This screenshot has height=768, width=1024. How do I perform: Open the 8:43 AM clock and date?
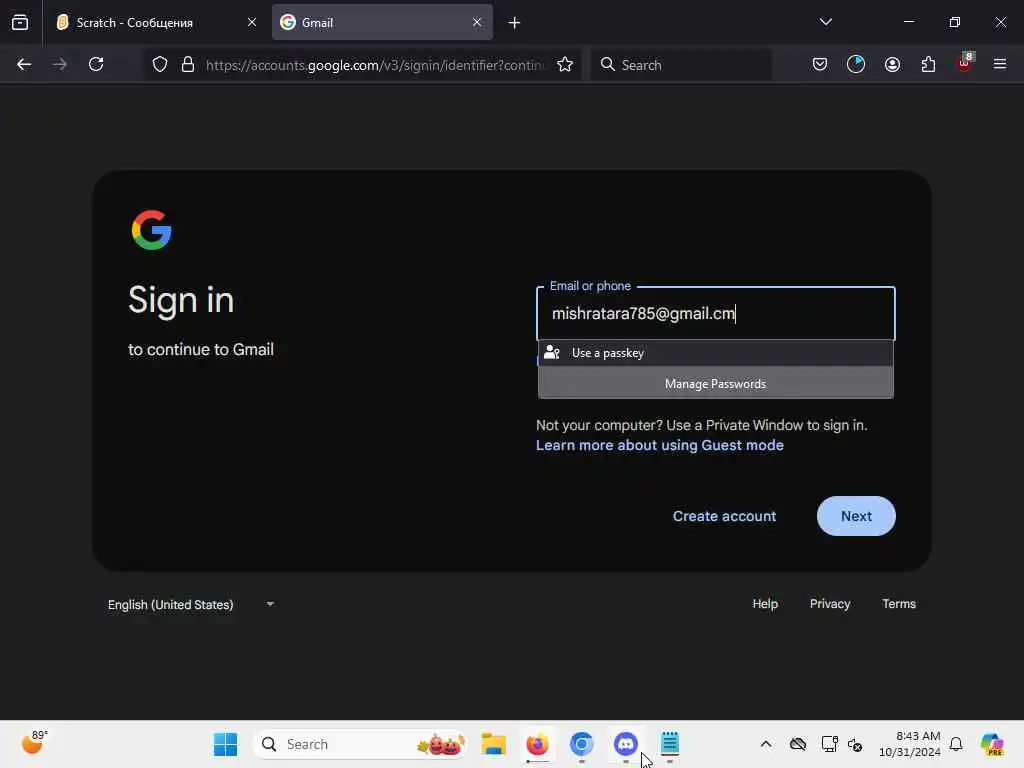[910, 744]
